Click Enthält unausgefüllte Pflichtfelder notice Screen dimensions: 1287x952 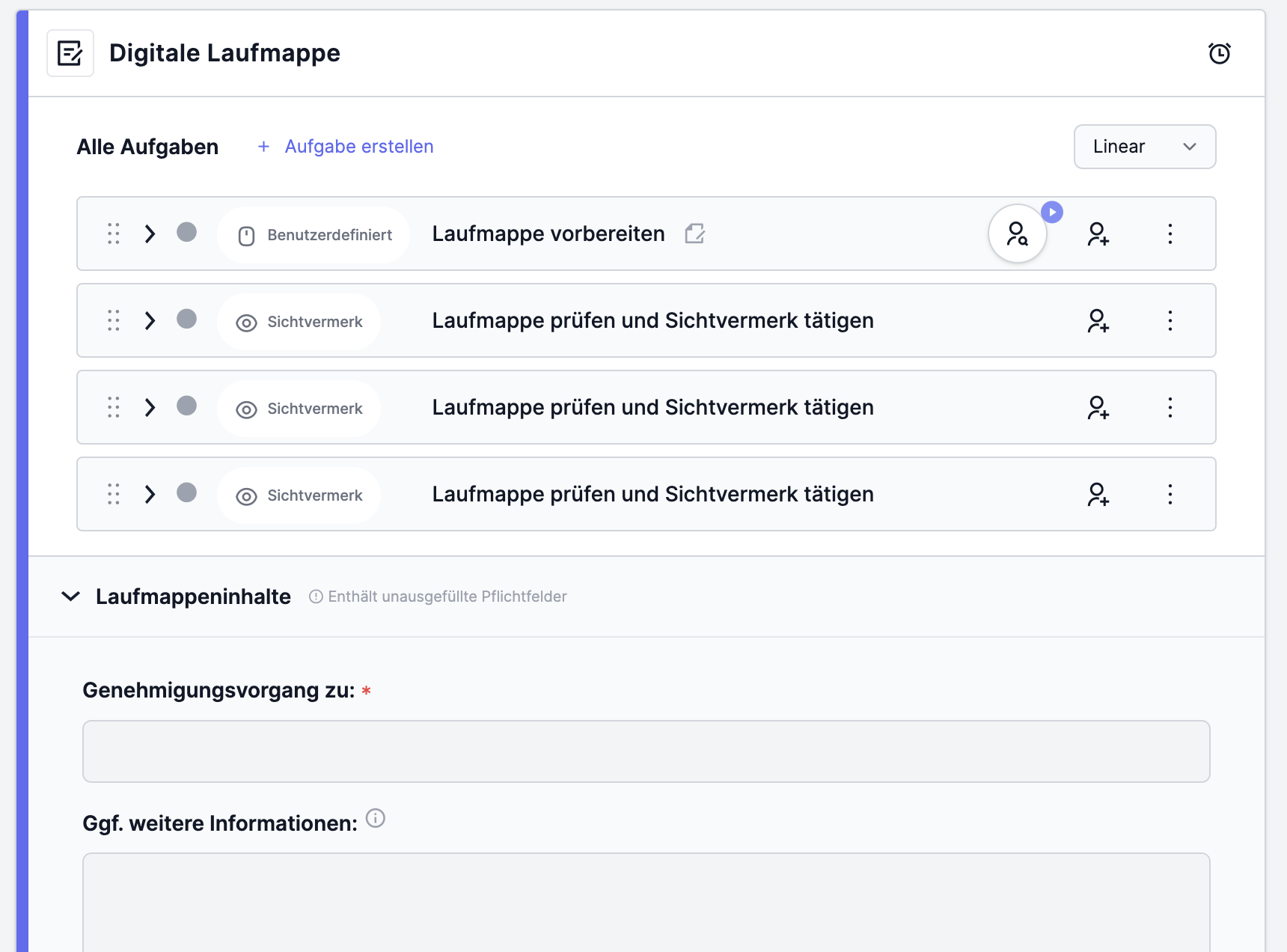[438, 596]
